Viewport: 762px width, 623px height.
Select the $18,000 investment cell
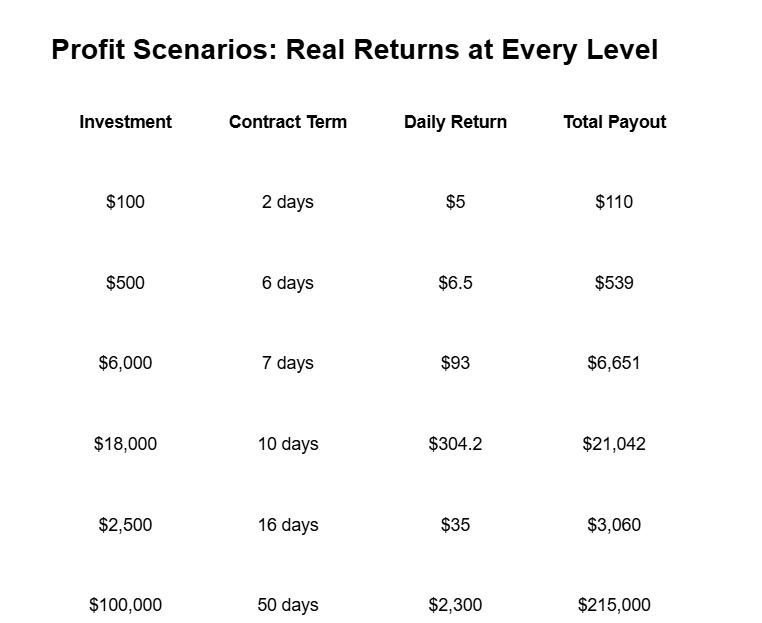click(125, 444)
